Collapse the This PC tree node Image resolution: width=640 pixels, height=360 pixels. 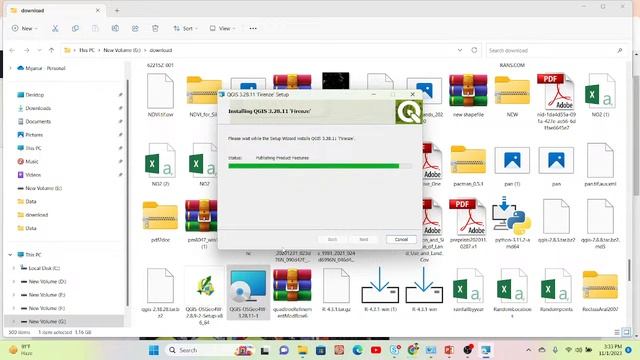tap(10, 255)
